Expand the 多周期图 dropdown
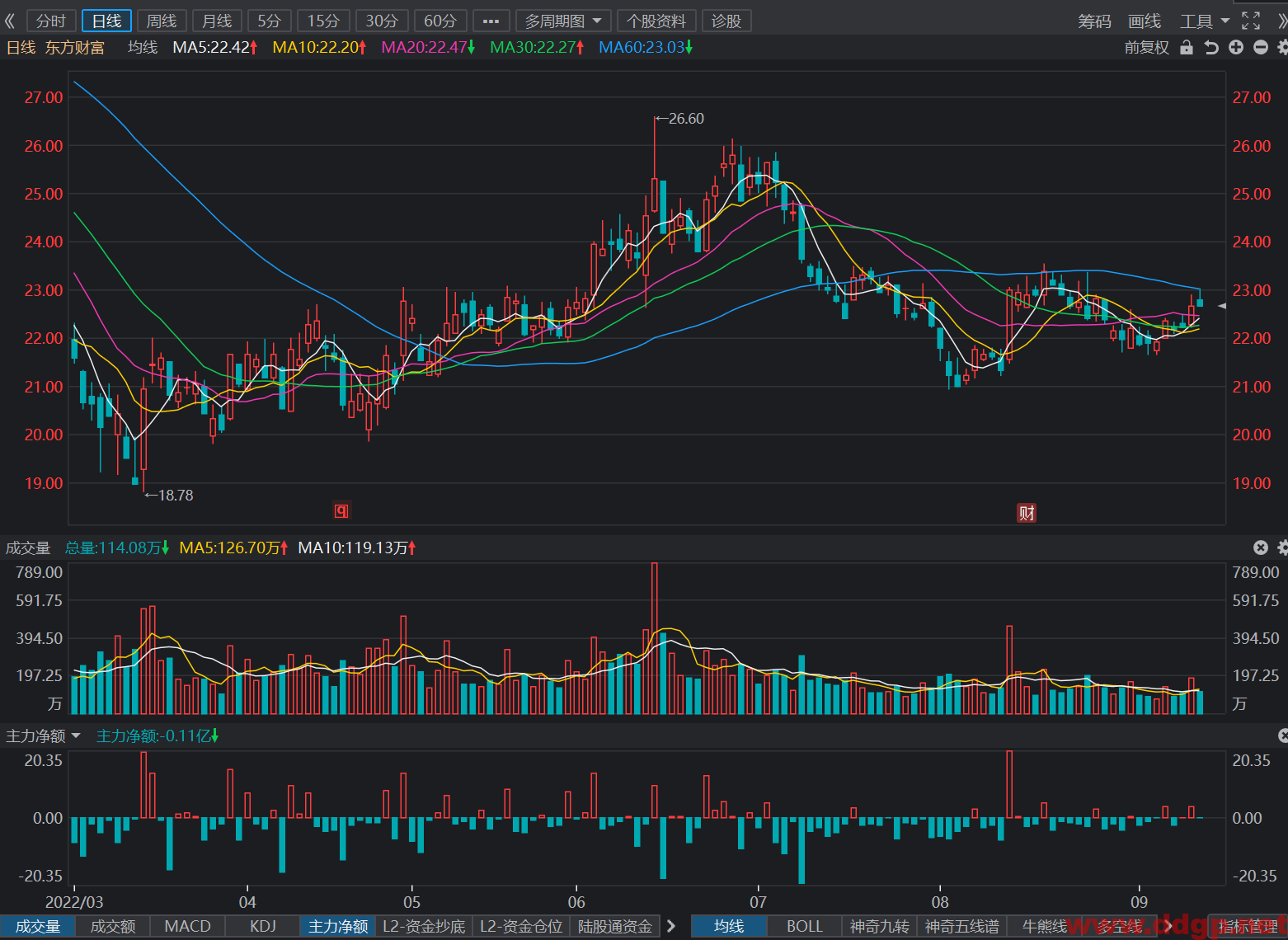1288x940 pixels. 563,21
